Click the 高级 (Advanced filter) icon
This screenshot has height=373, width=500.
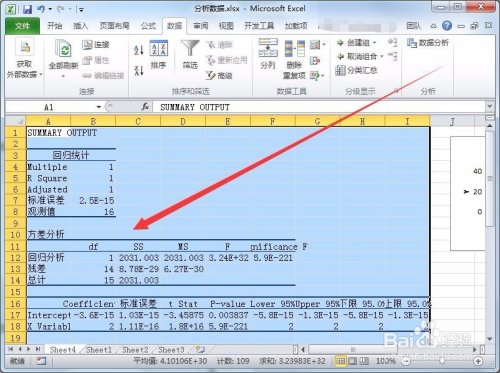coord(219,76)
